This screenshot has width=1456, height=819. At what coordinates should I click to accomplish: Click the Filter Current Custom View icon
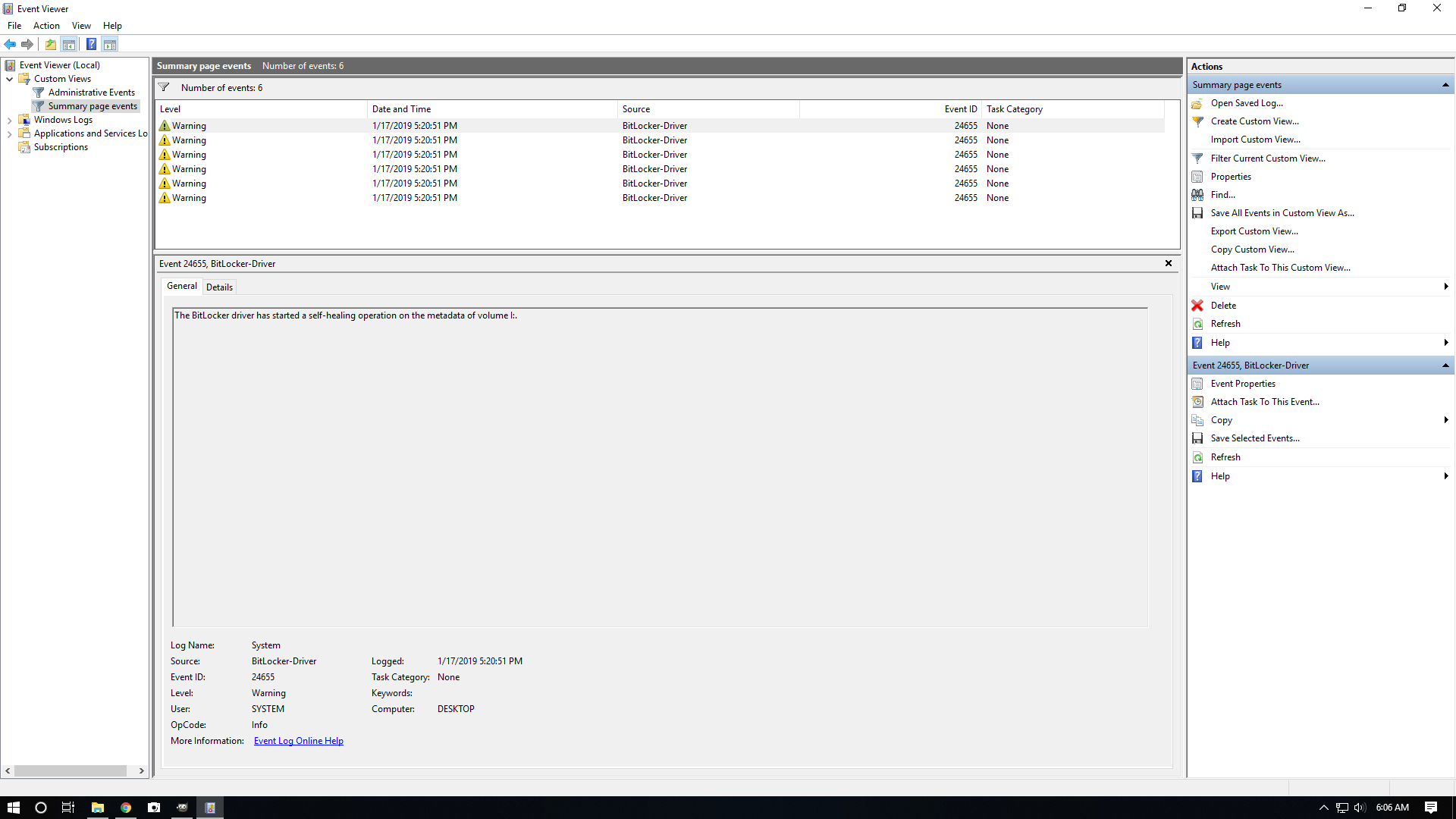1197,158
